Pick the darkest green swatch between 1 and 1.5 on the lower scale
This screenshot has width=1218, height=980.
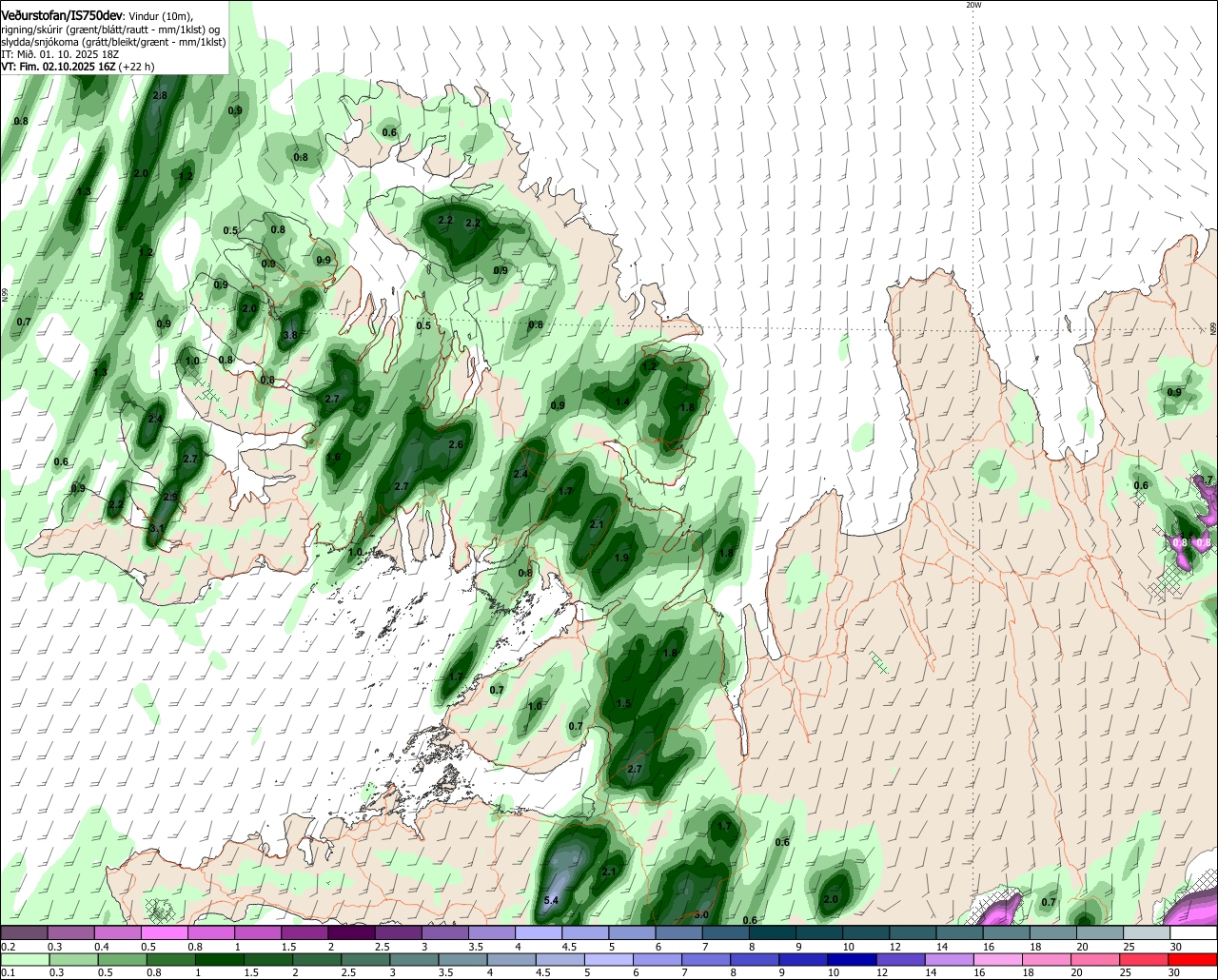pyautogui.click(x=222, y=960)
